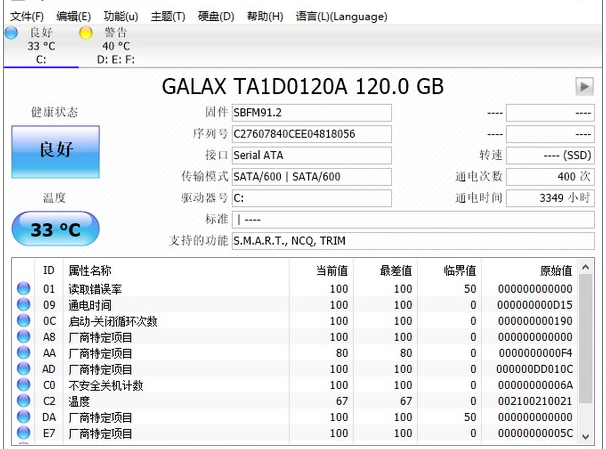Click the 33 °C temperature button
Screen dimensions: 606x449
point(56,229)
